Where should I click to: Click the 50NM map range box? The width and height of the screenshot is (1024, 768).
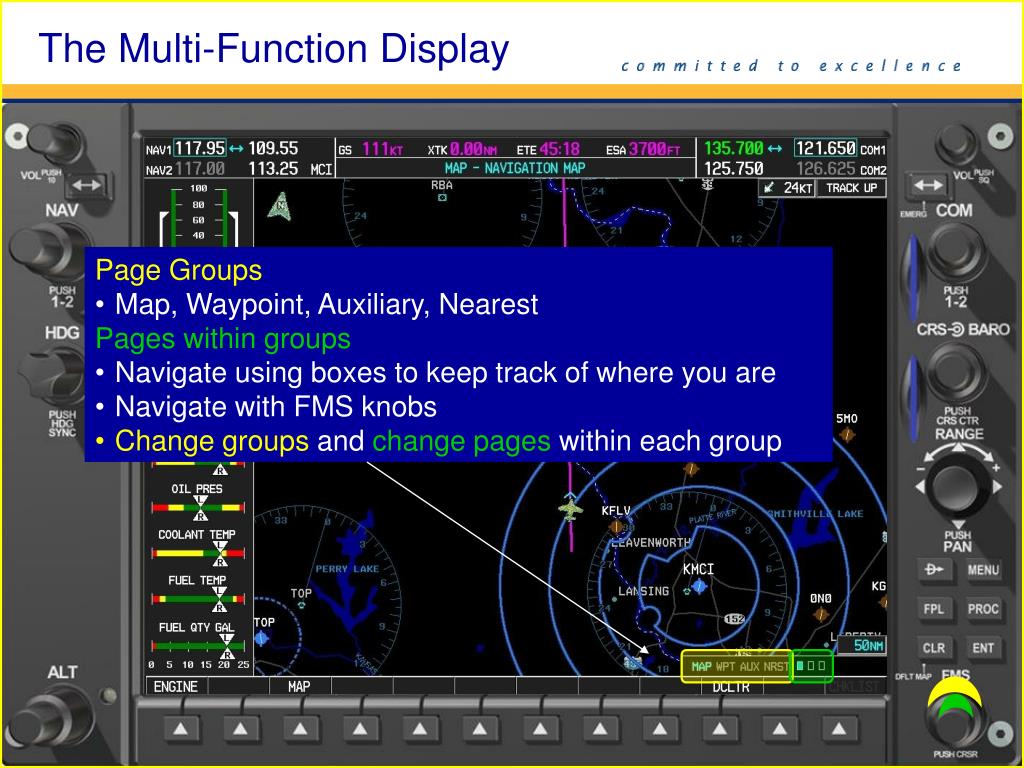click(862, 646)
